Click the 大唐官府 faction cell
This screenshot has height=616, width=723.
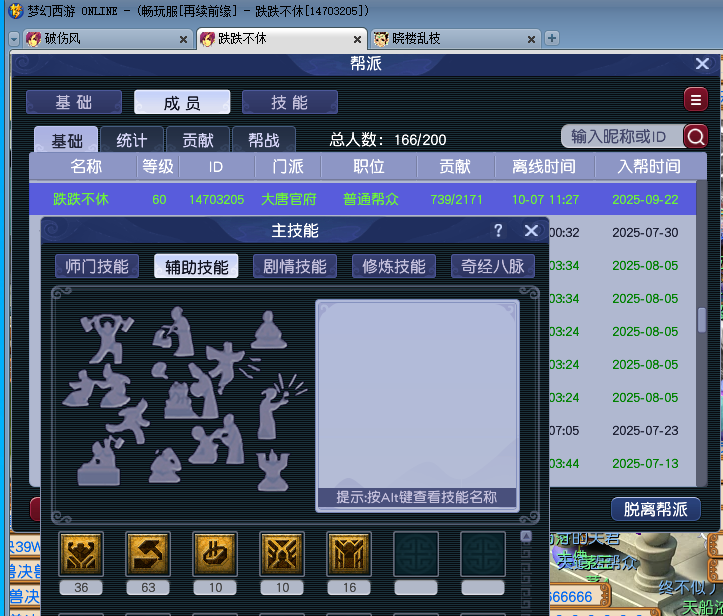289,199
